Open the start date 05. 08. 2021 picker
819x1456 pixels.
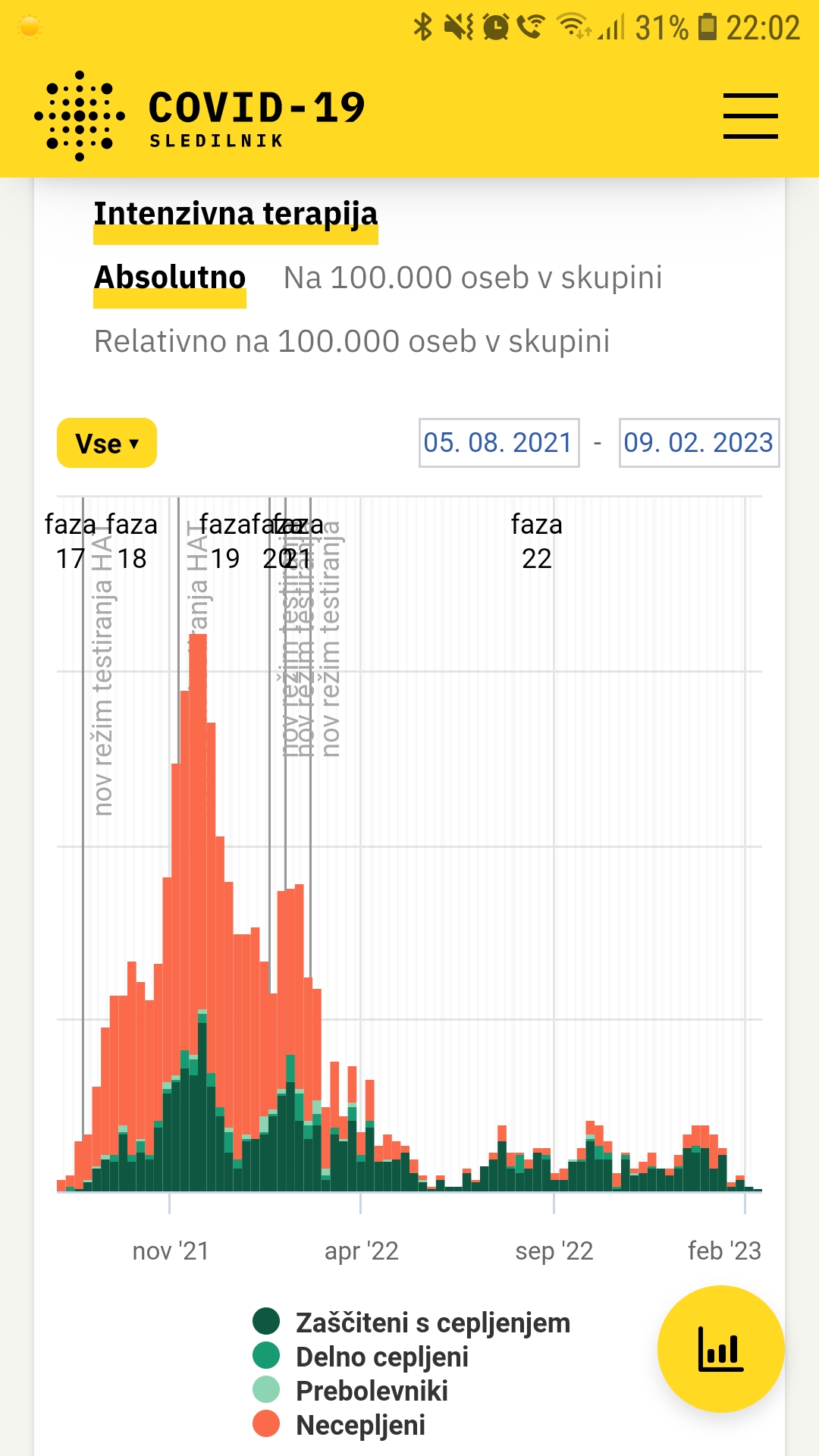click(x=498, y=443)
